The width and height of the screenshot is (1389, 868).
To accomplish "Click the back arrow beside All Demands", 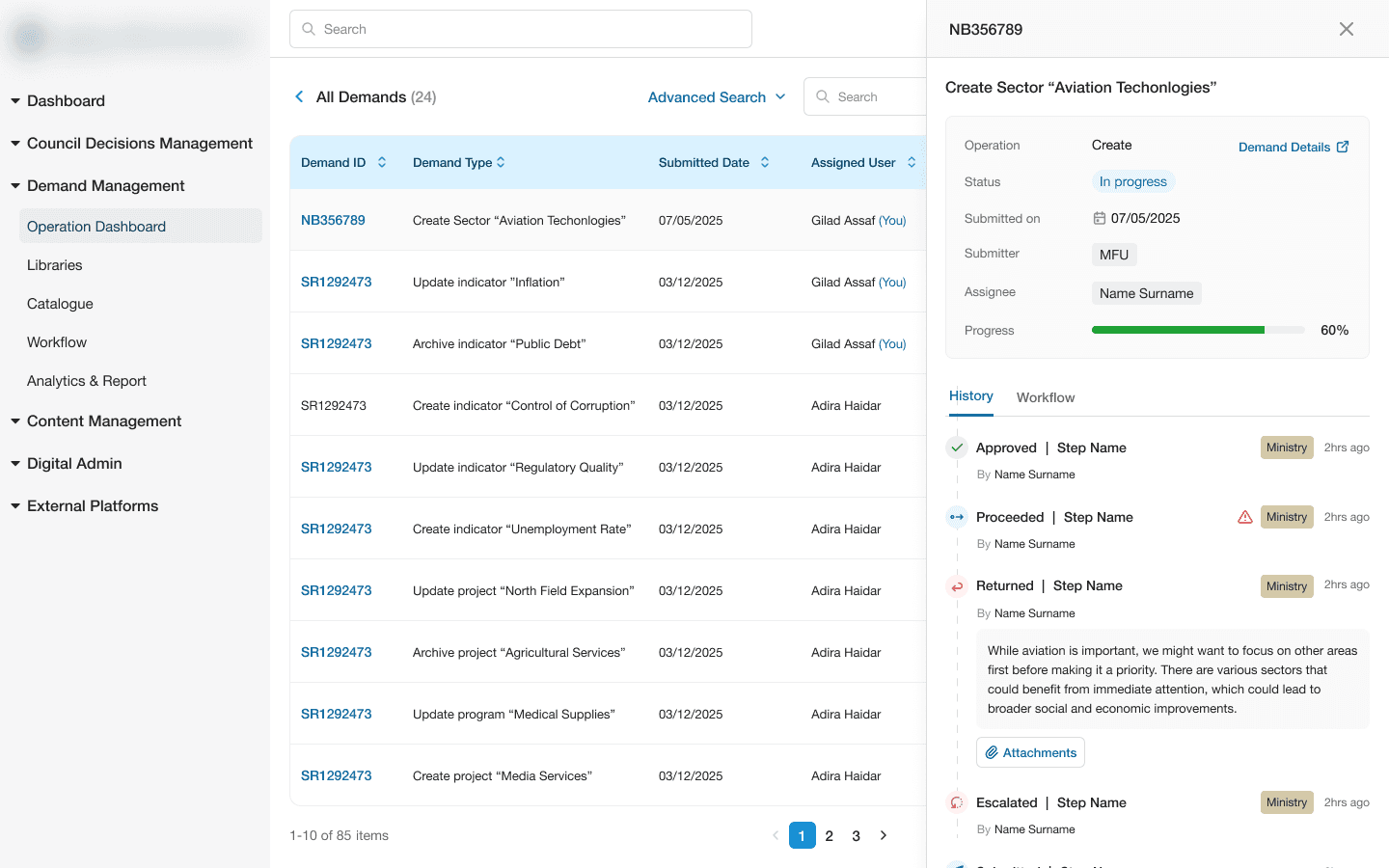I will [299, 96].
